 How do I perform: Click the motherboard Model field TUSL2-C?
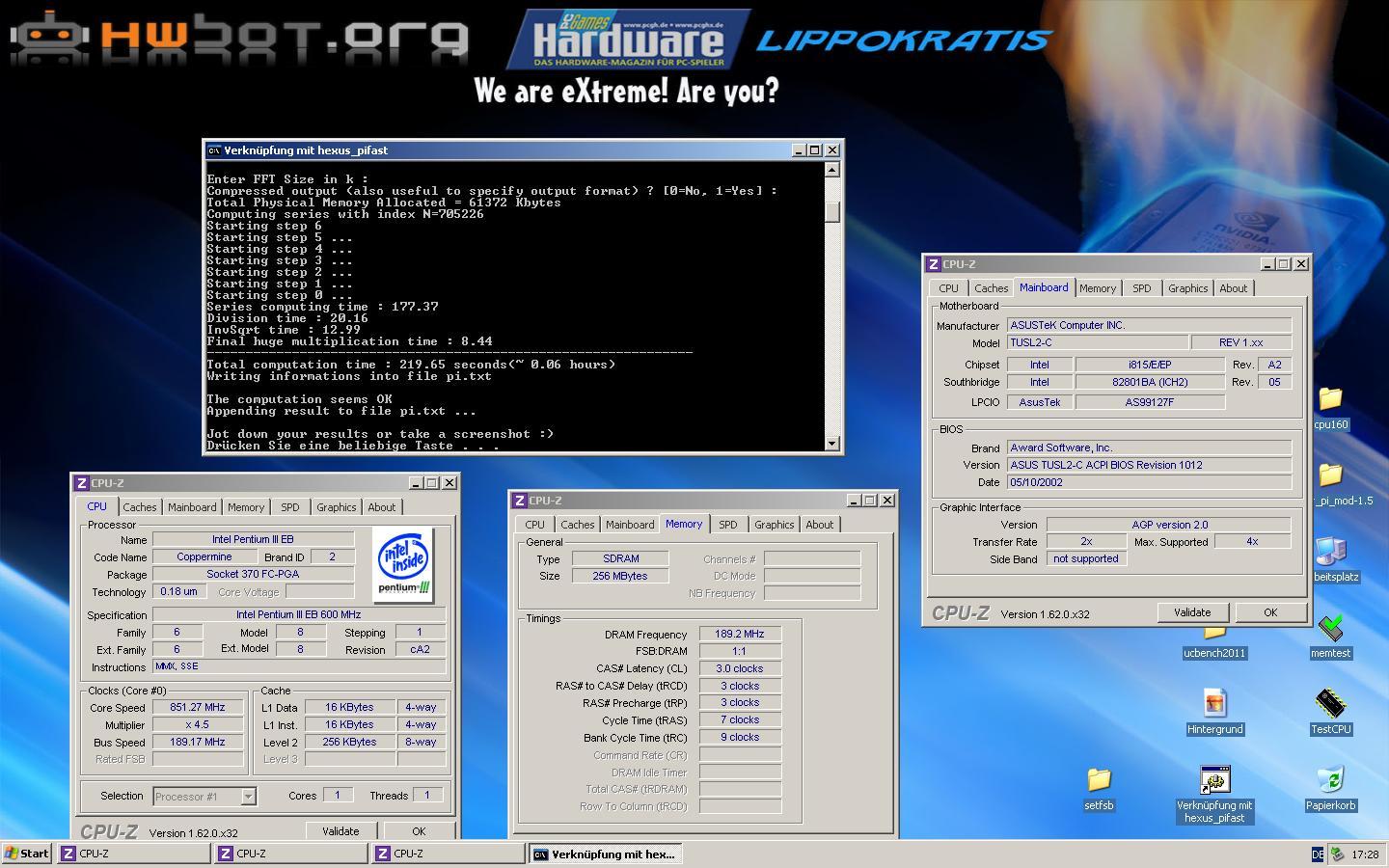click(x=1098, y=342)
